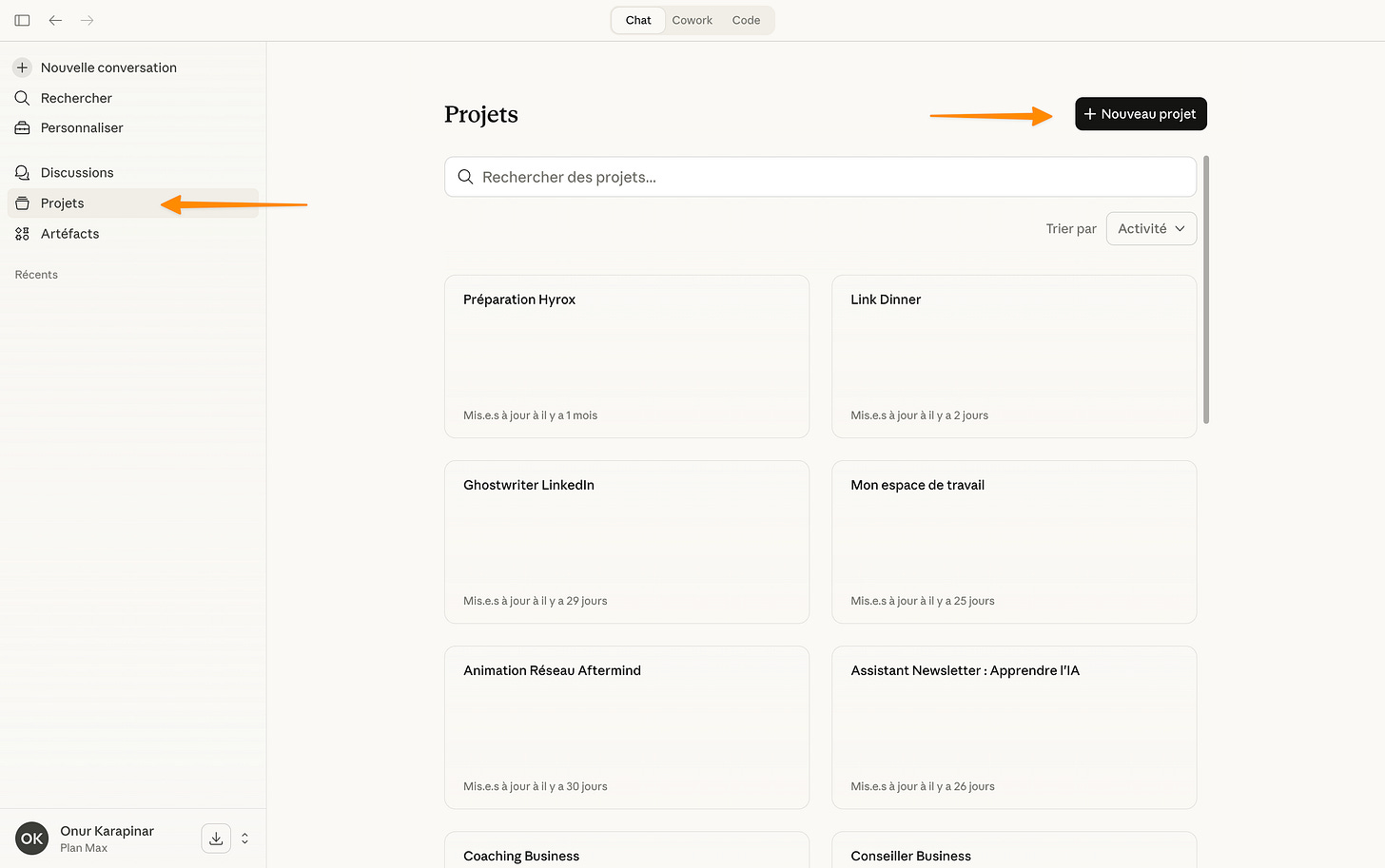Toggle the sidebar panel icon
1385x868 pixels.
[23, 20]
